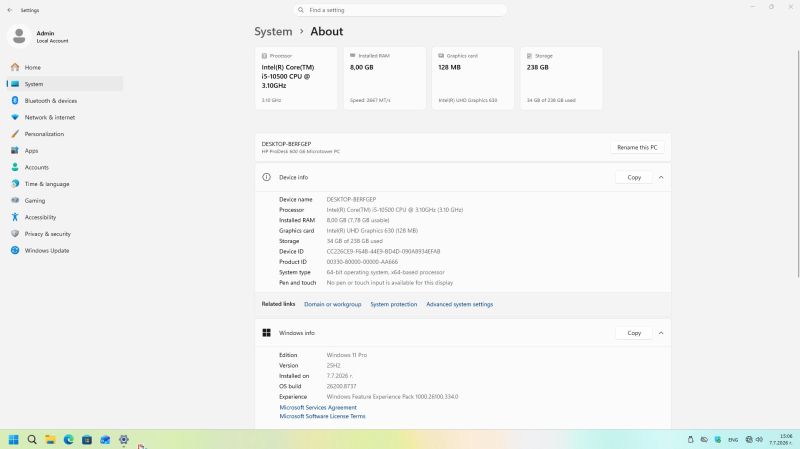Open the volume speaker tray icon
Image resolution: width=800 pixels, height=449 pixels.
pos(759,440)
